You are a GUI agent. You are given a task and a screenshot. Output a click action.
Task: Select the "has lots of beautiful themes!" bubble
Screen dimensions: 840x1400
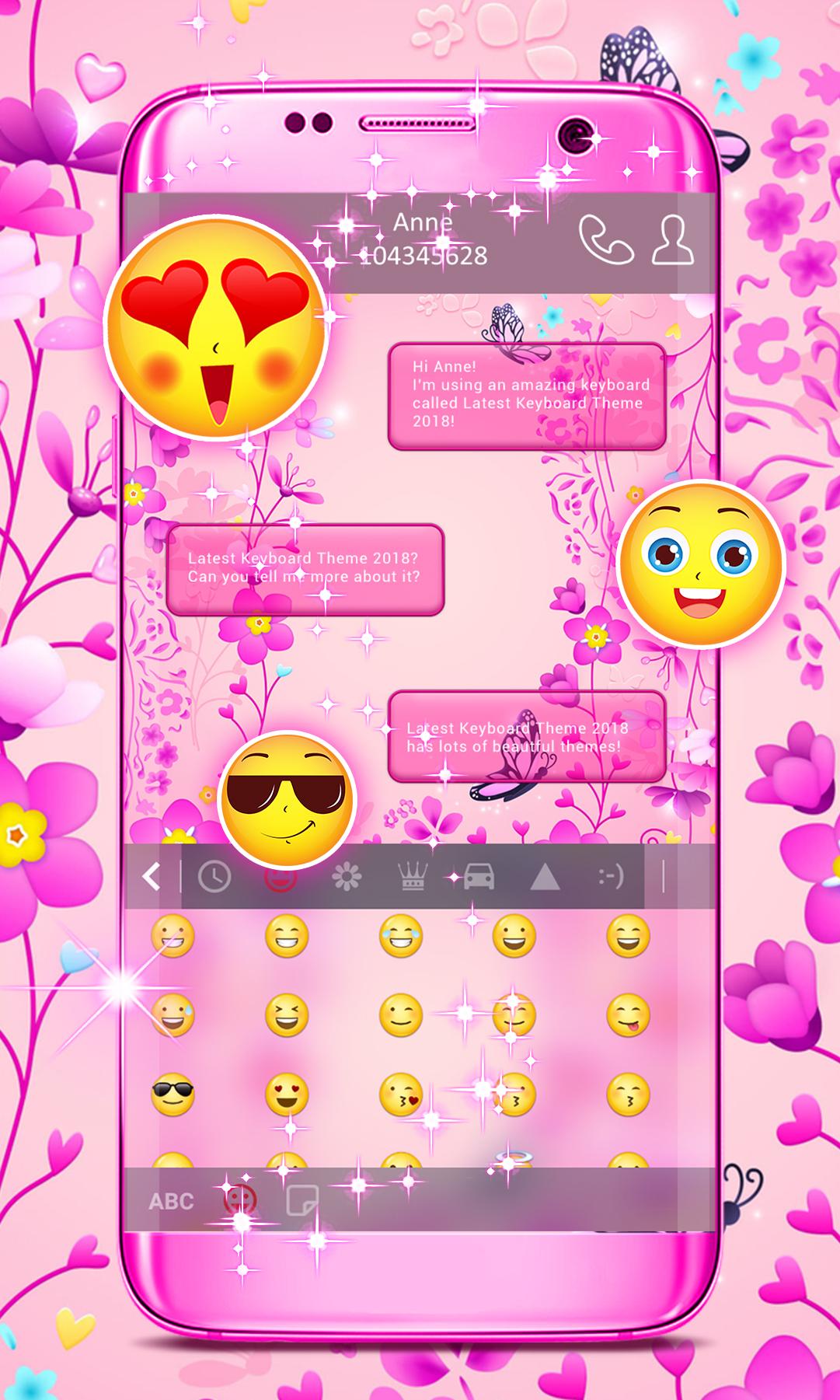coord(527,736)
